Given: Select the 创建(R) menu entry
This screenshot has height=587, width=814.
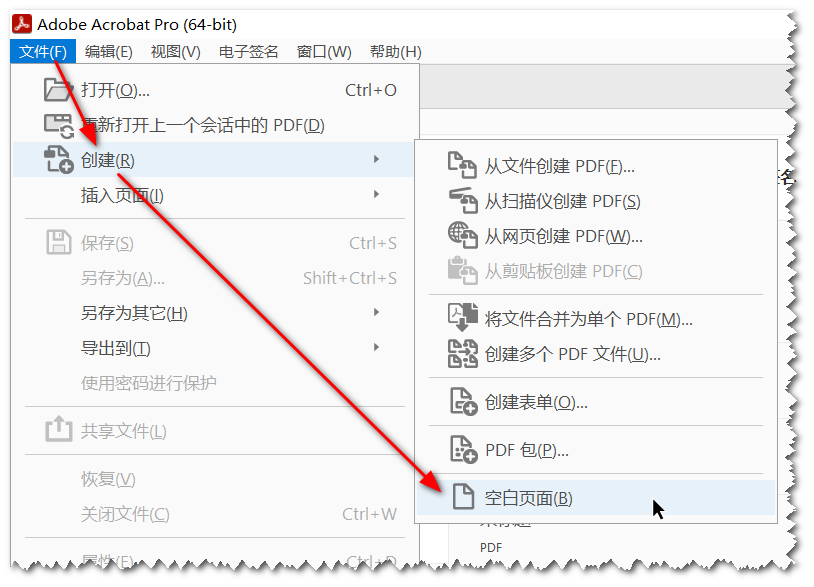Looking at the screenshot, I should (x=214, y=160).
